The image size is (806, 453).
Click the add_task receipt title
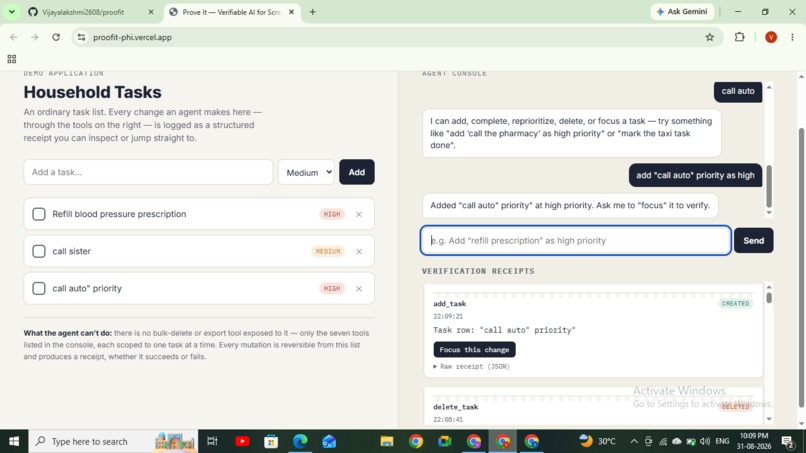[450, 304]
